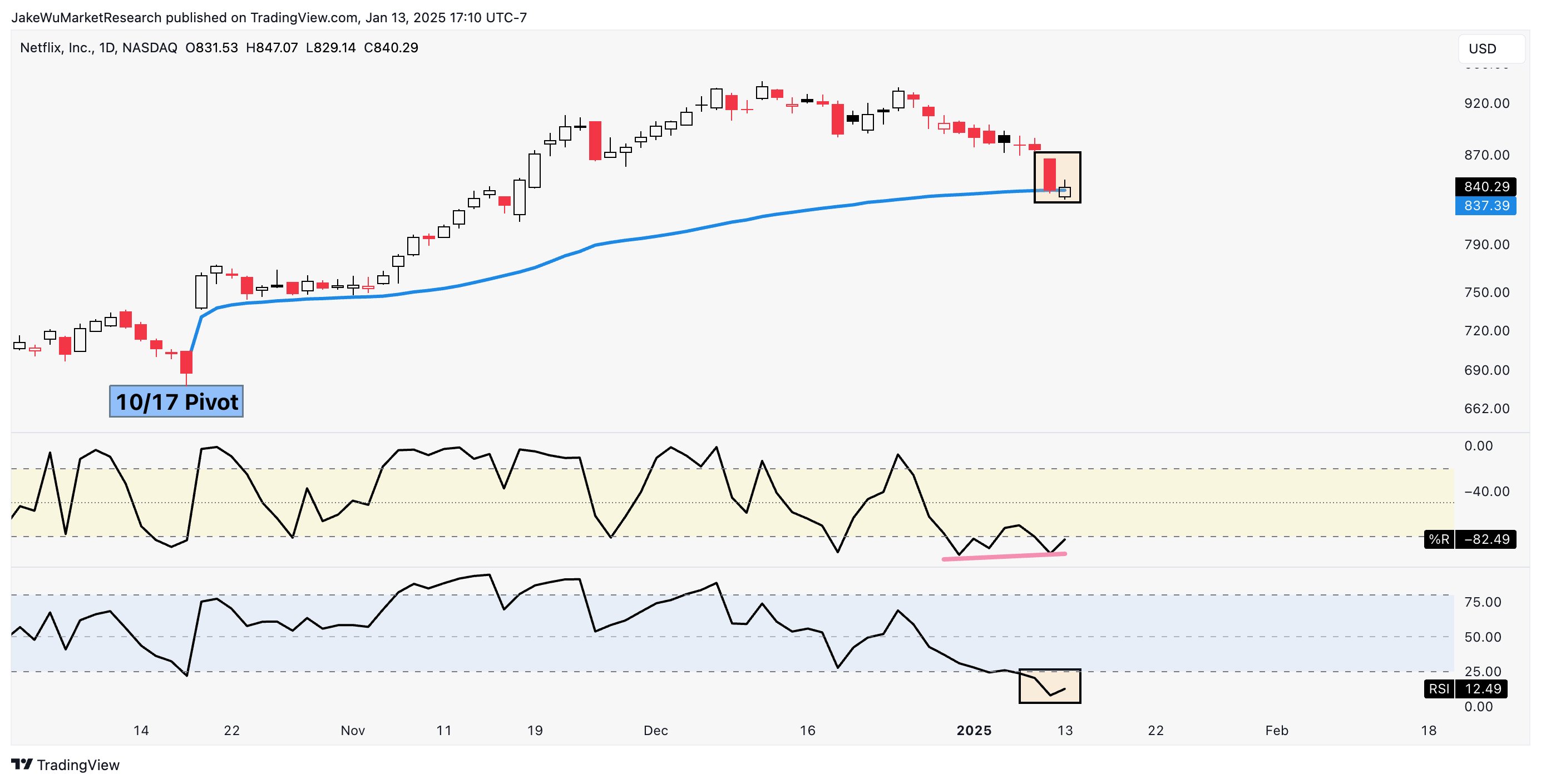Click the 720.00 price axis label
1541x784 pixels.
(x=1487, y=331)
